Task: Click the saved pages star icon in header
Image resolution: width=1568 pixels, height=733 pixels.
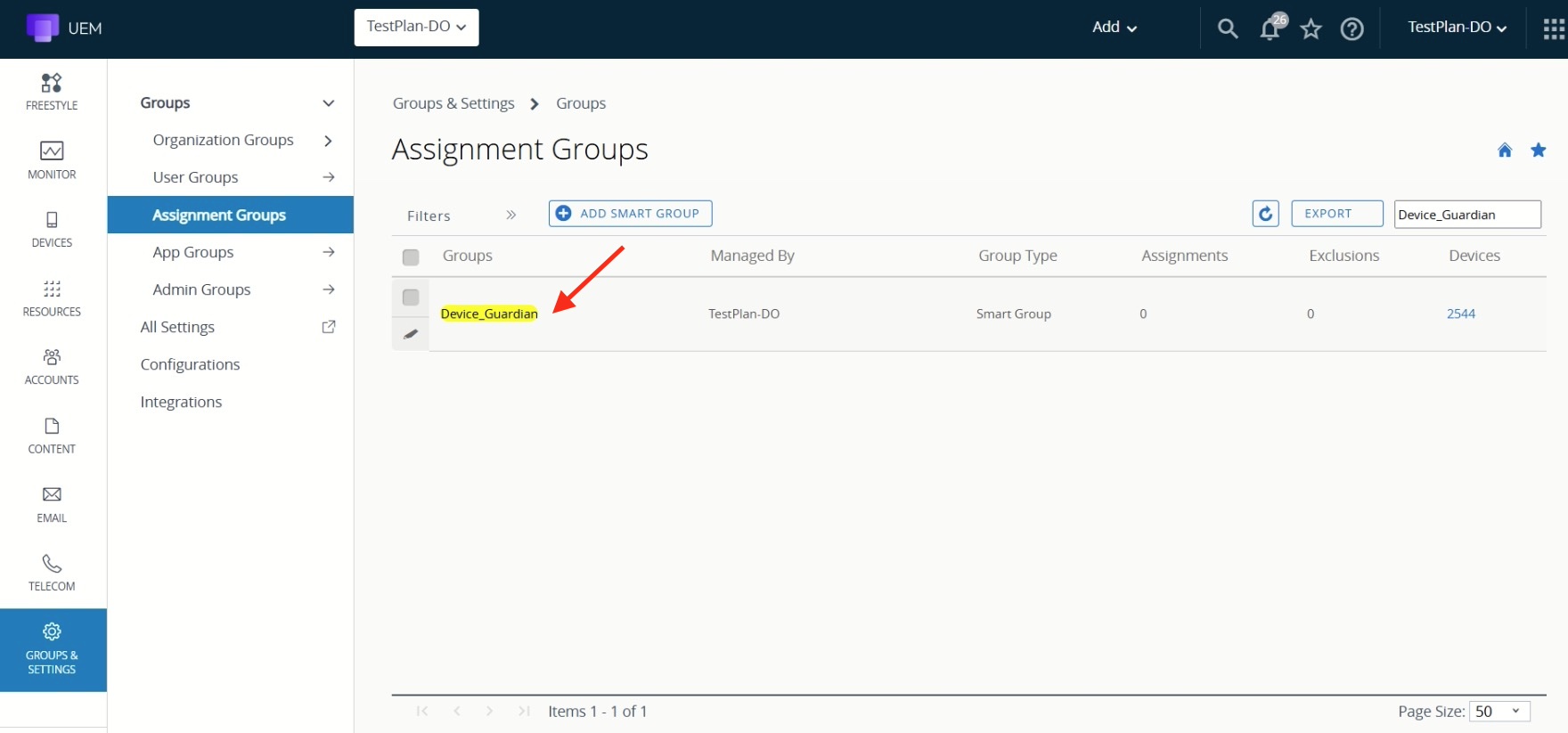Action: click(1311, 29)
